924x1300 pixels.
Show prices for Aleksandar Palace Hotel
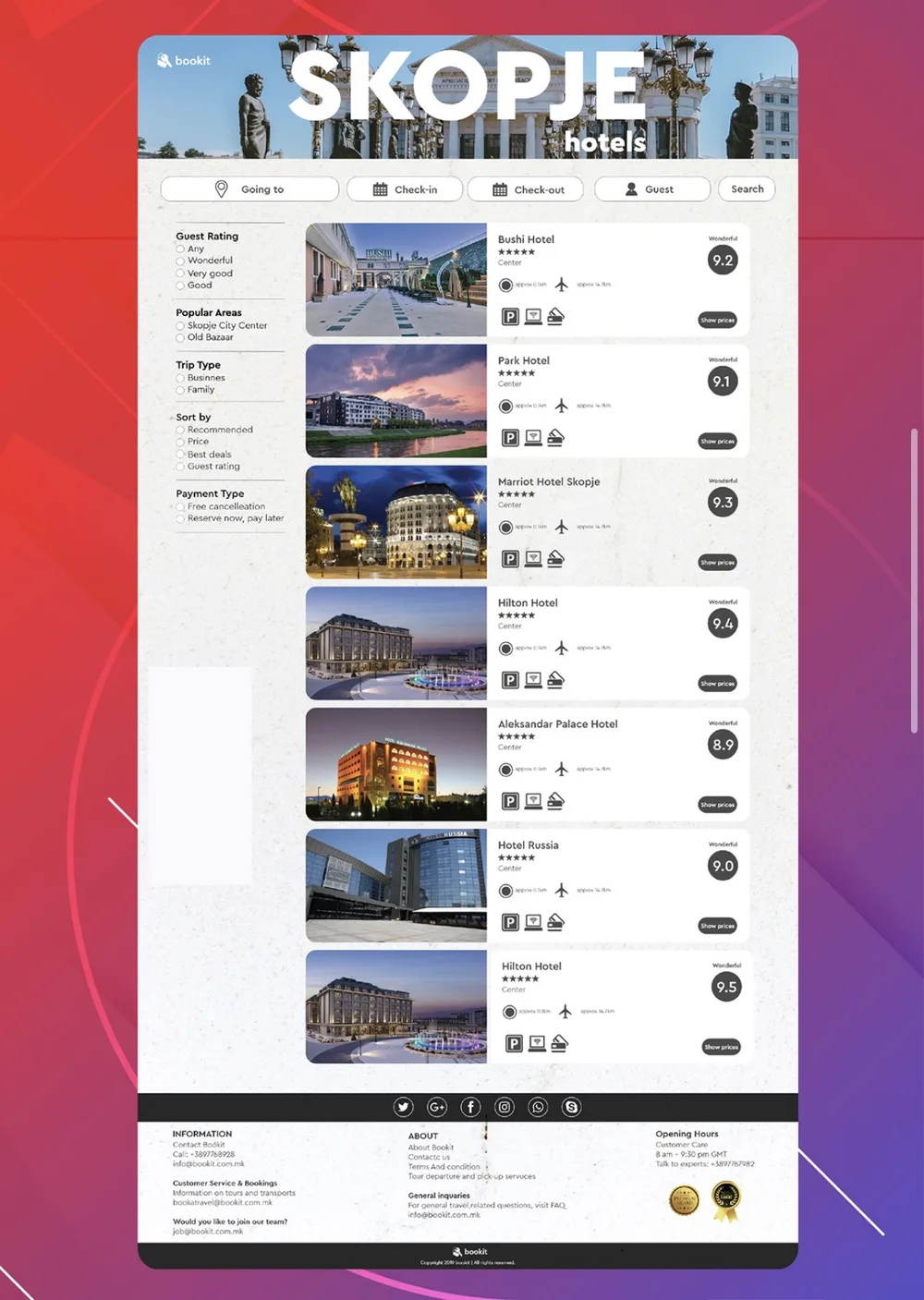717,805
